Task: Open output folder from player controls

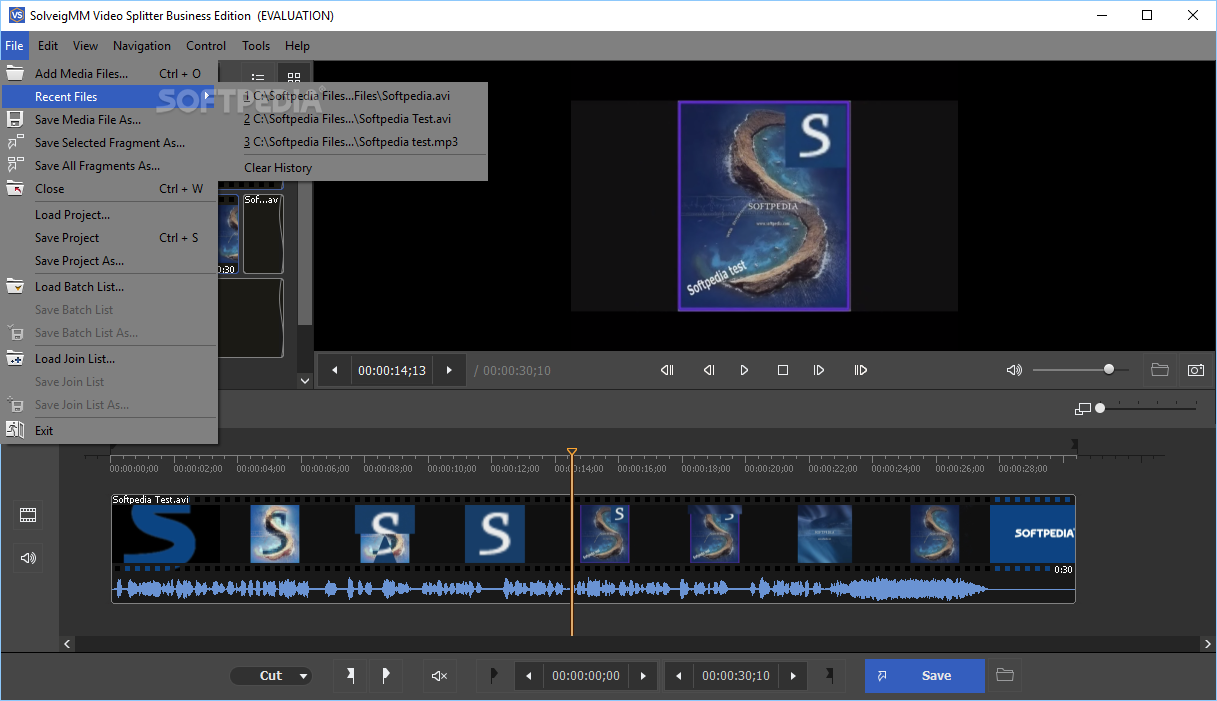Action: pos(1160,370)
